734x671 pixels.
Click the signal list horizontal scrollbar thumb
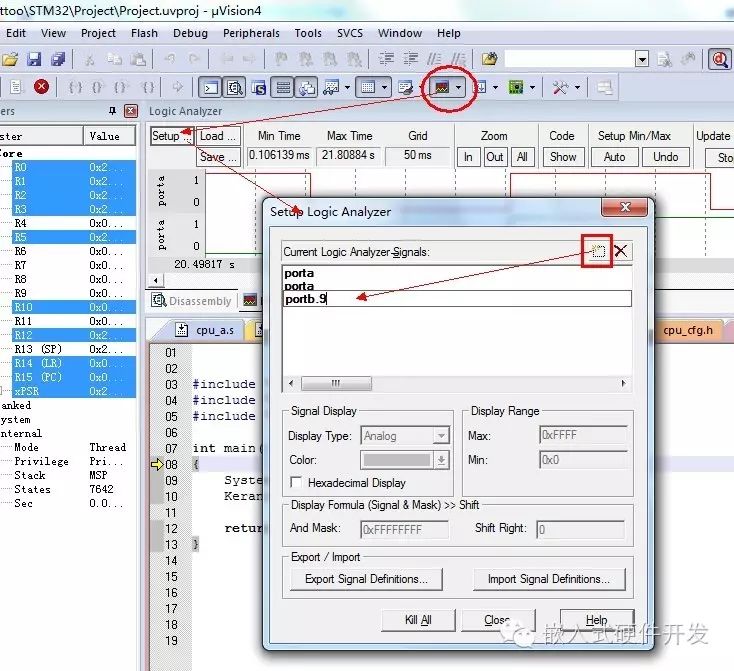pyautogui.click(x=336, y=383)
